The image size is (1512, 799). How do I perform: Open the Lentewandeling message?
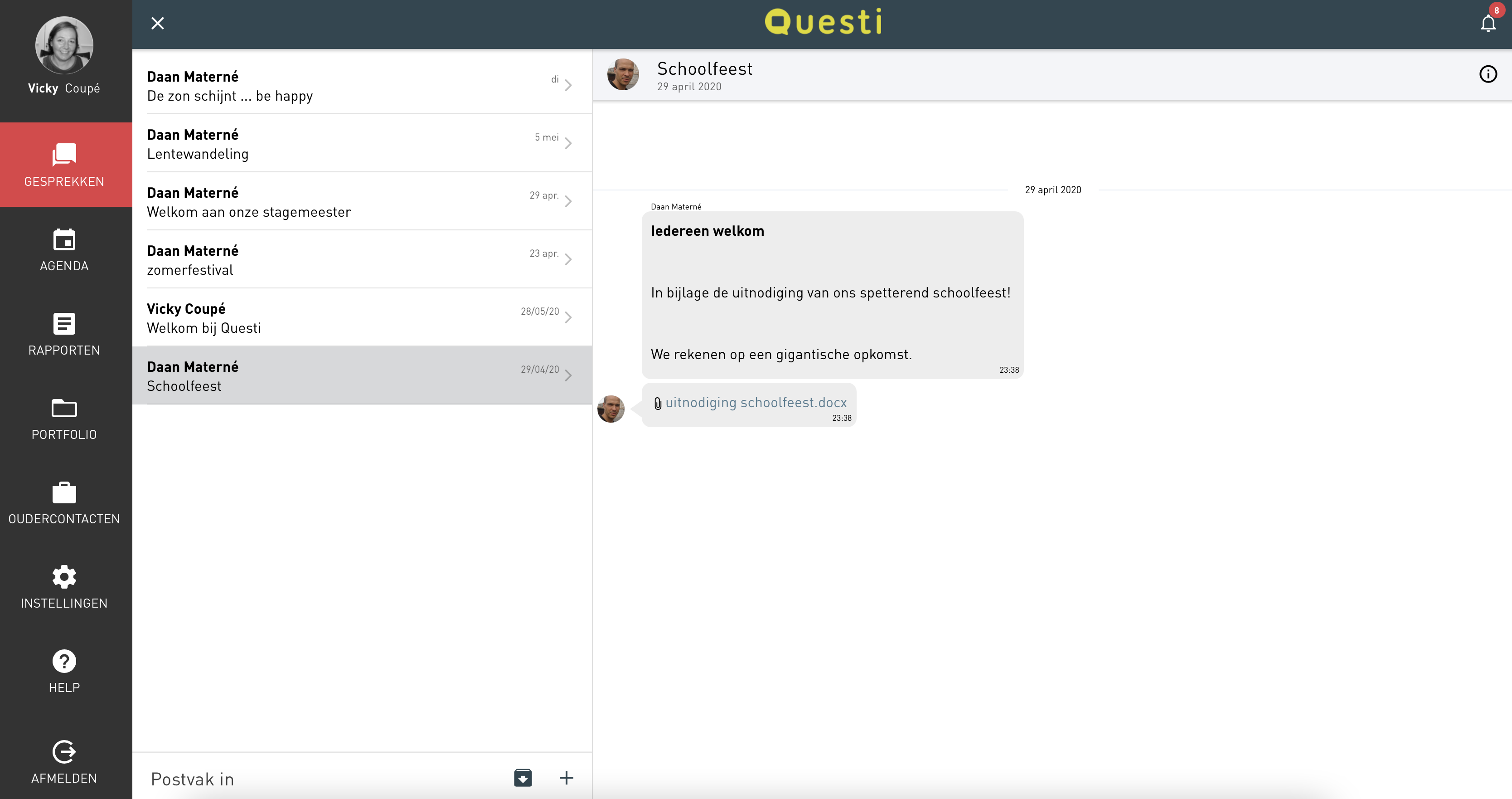tap(362, 143)
